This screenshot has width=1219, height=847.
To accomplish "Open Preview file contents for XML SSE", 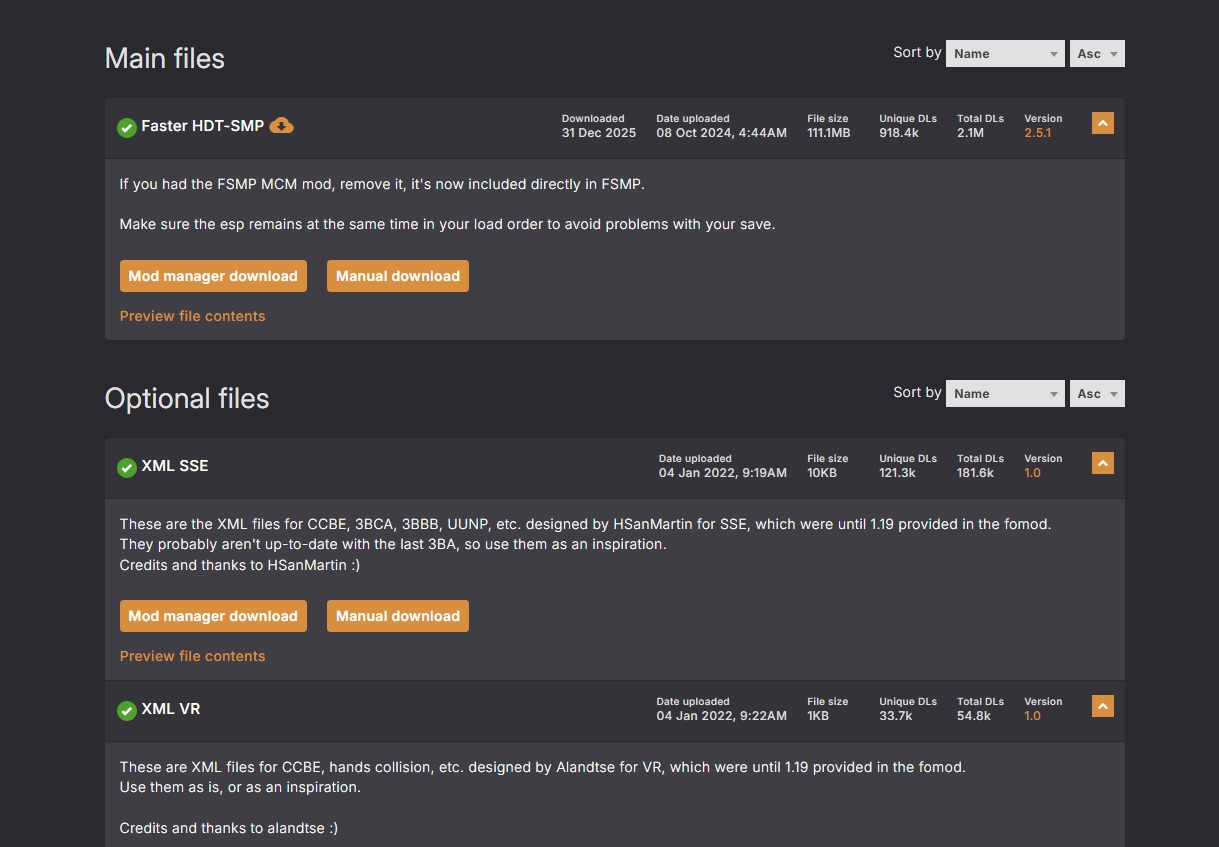I will click(x=192, y=656).
